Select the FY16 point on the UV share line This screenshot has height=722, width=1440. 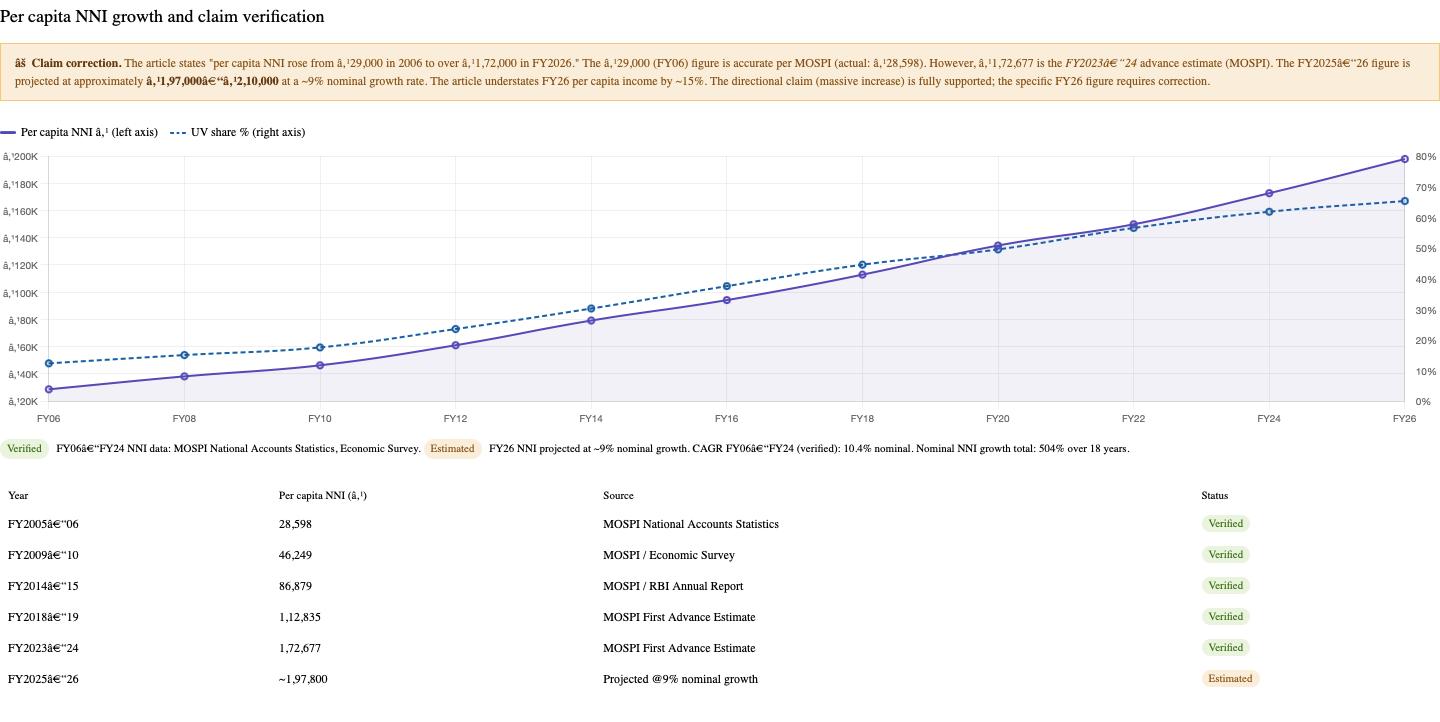[727, 286]
